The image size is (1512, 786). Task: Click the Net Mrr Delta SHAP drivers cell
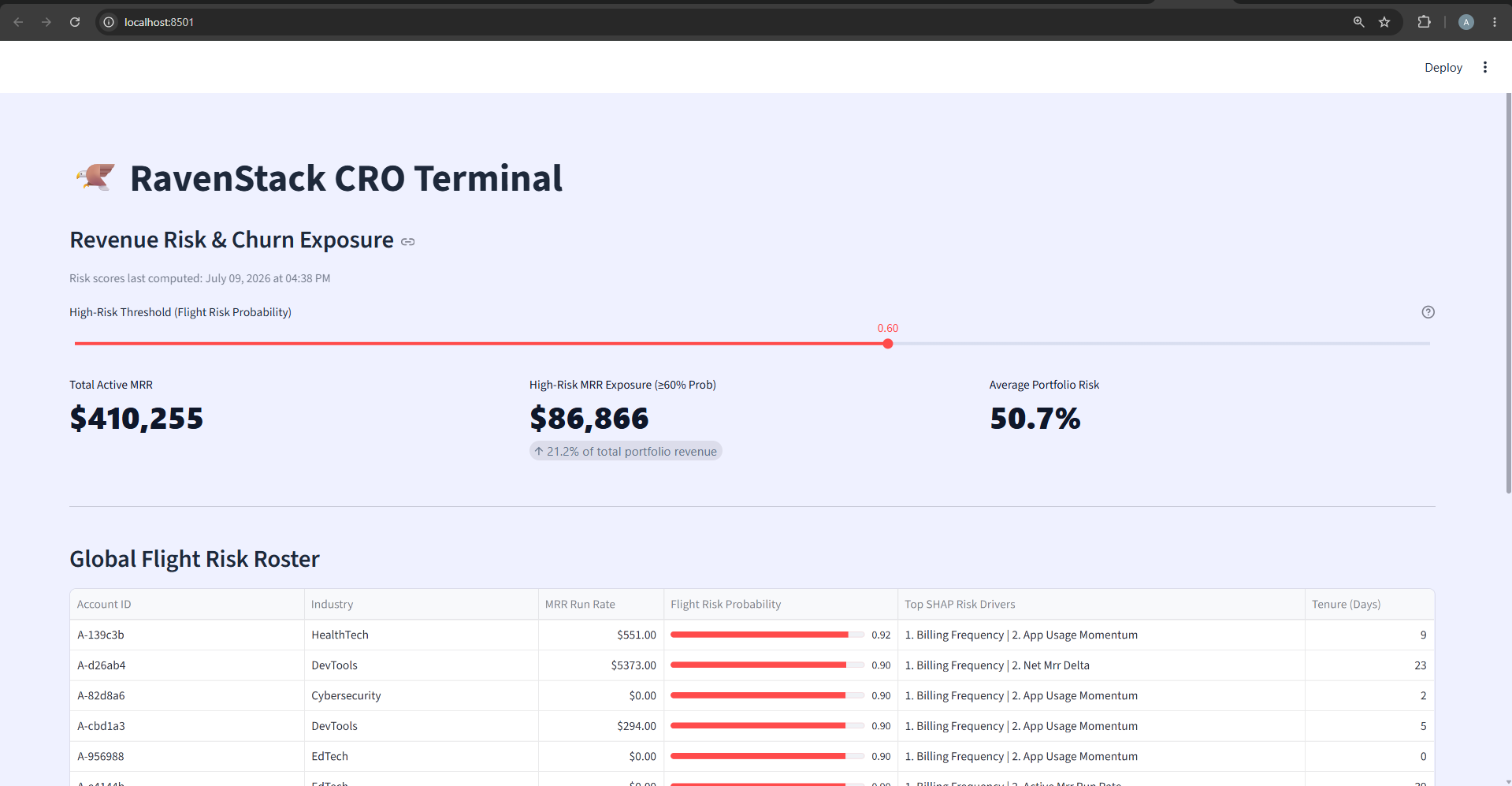1101,665
